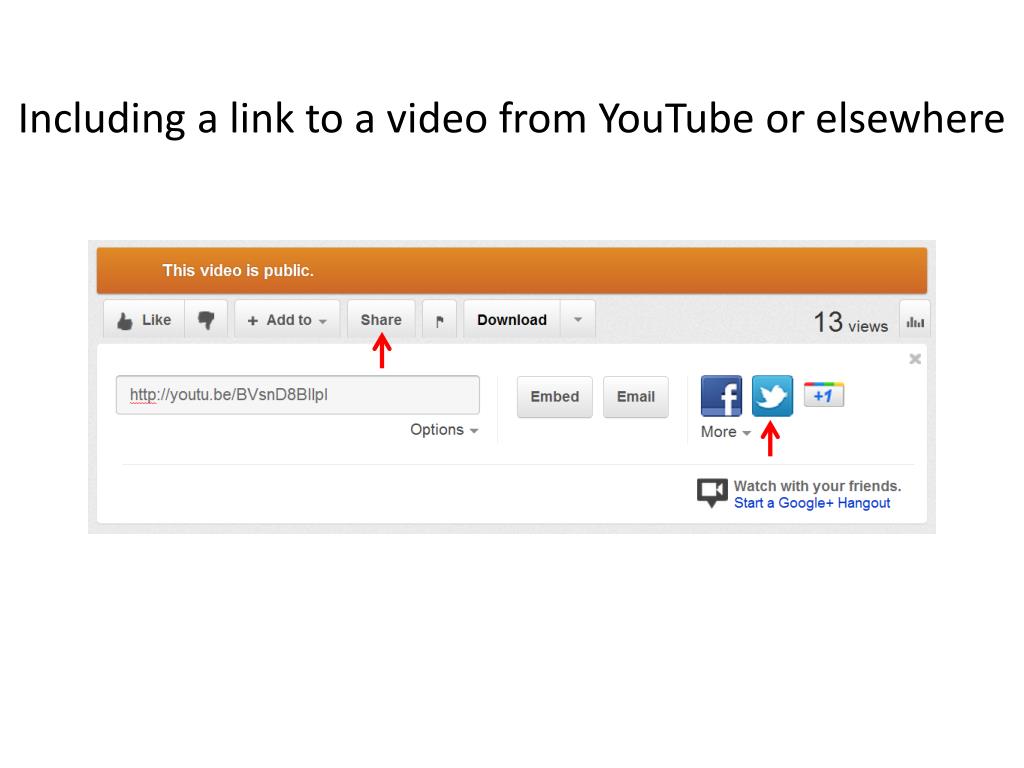Click the thumbs-down dislike icon

[x=206, y=320]
